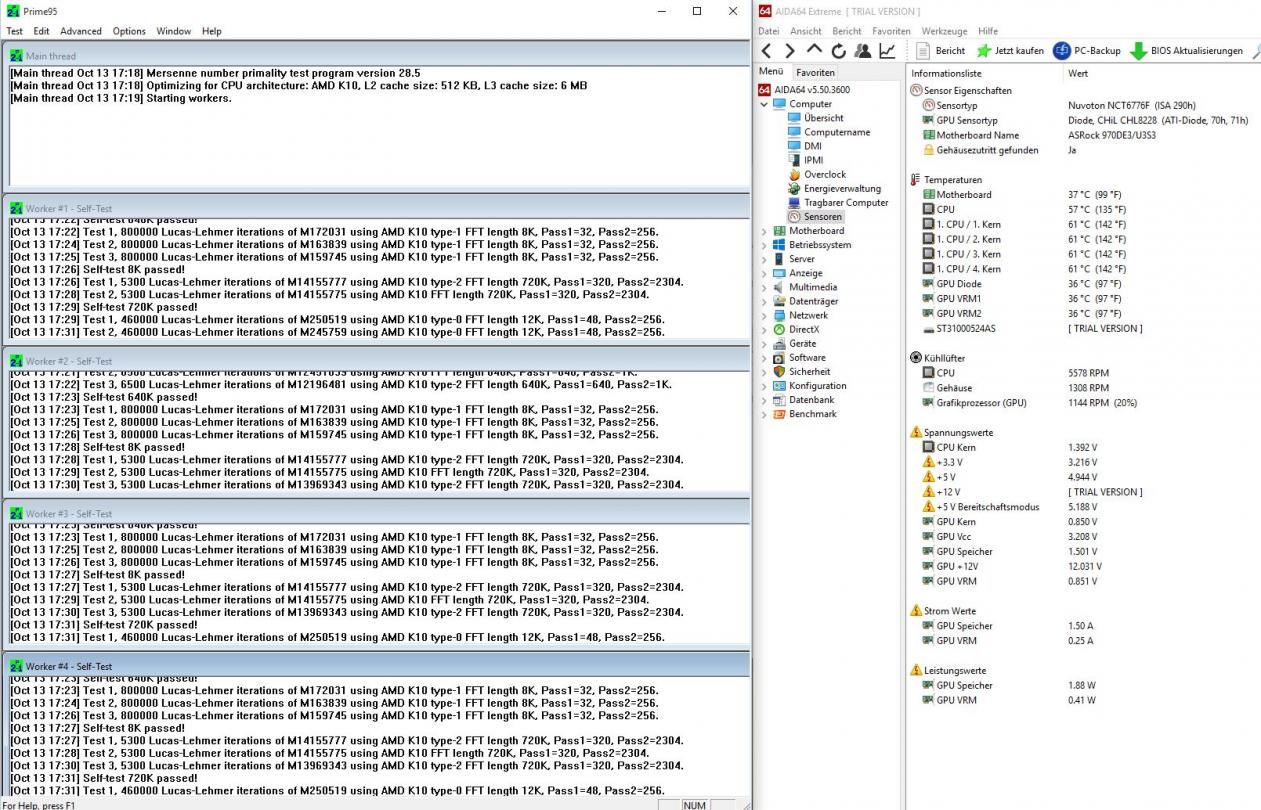Expand the Netzwerk tree node
This screenshot has height=810, width=1261.
pos(764,315)
